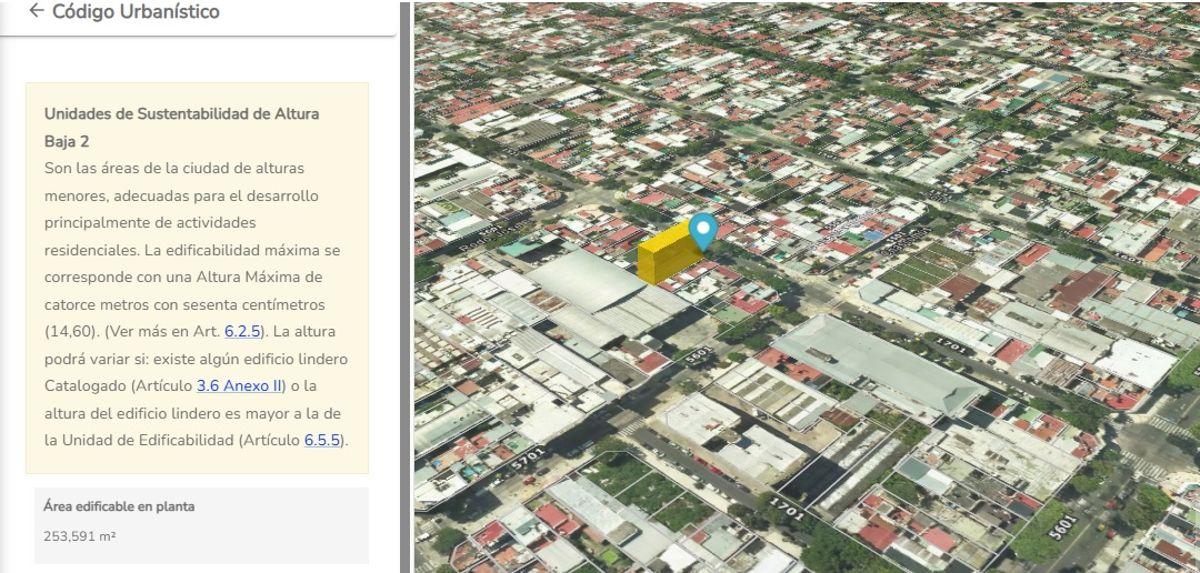
Task: Open the Art. 6.2.5 link
Action: point(240,330)
